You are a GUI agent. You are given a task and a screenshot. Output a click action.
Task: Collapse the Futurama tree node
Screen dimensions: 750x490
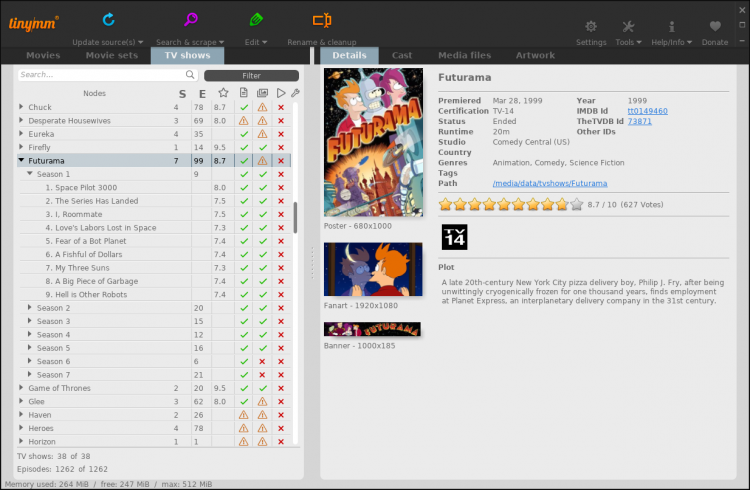tap(22, 160)
